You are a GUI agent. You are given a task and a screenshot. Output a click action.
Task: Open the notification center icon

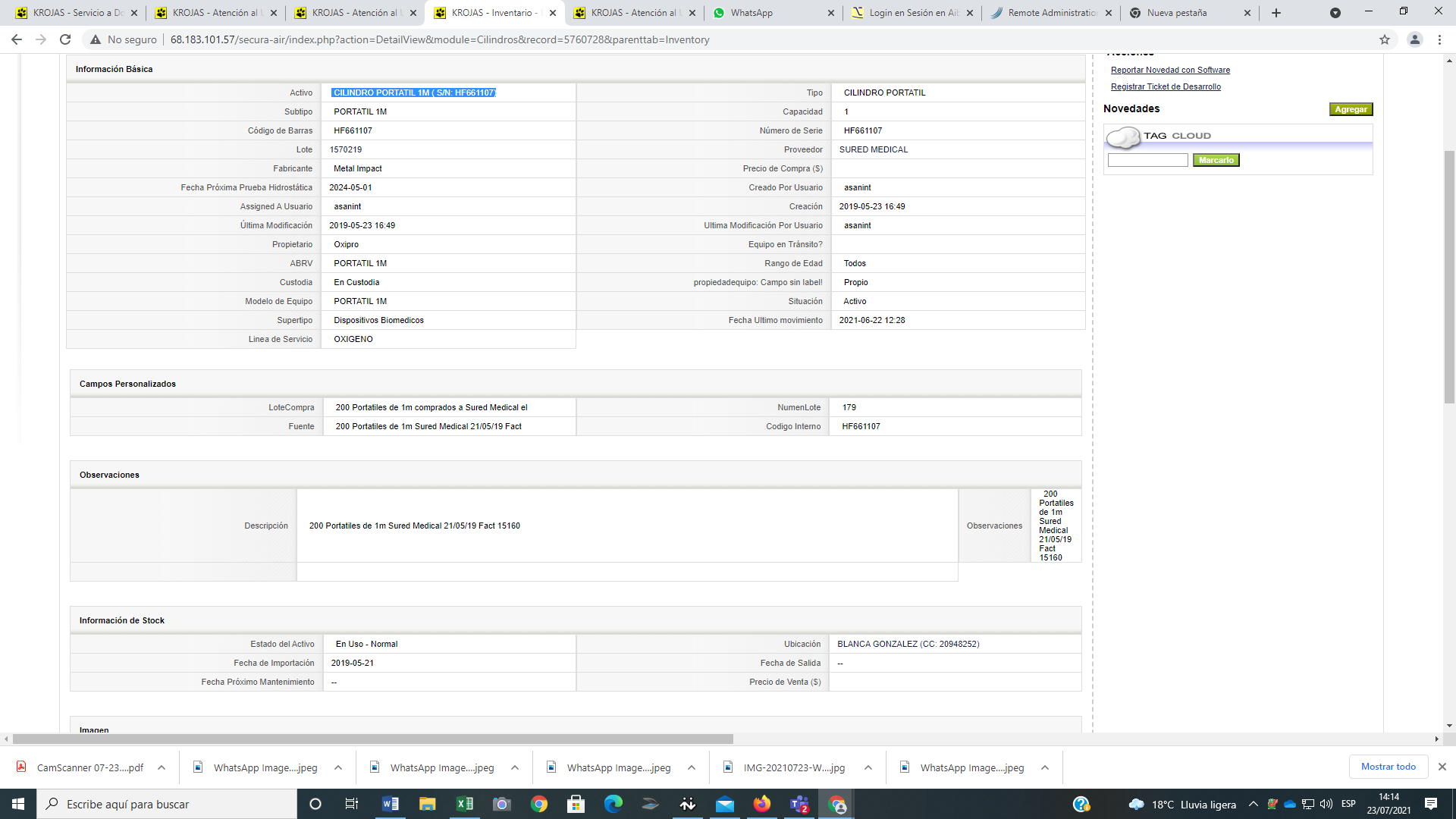click(1431, 804)
